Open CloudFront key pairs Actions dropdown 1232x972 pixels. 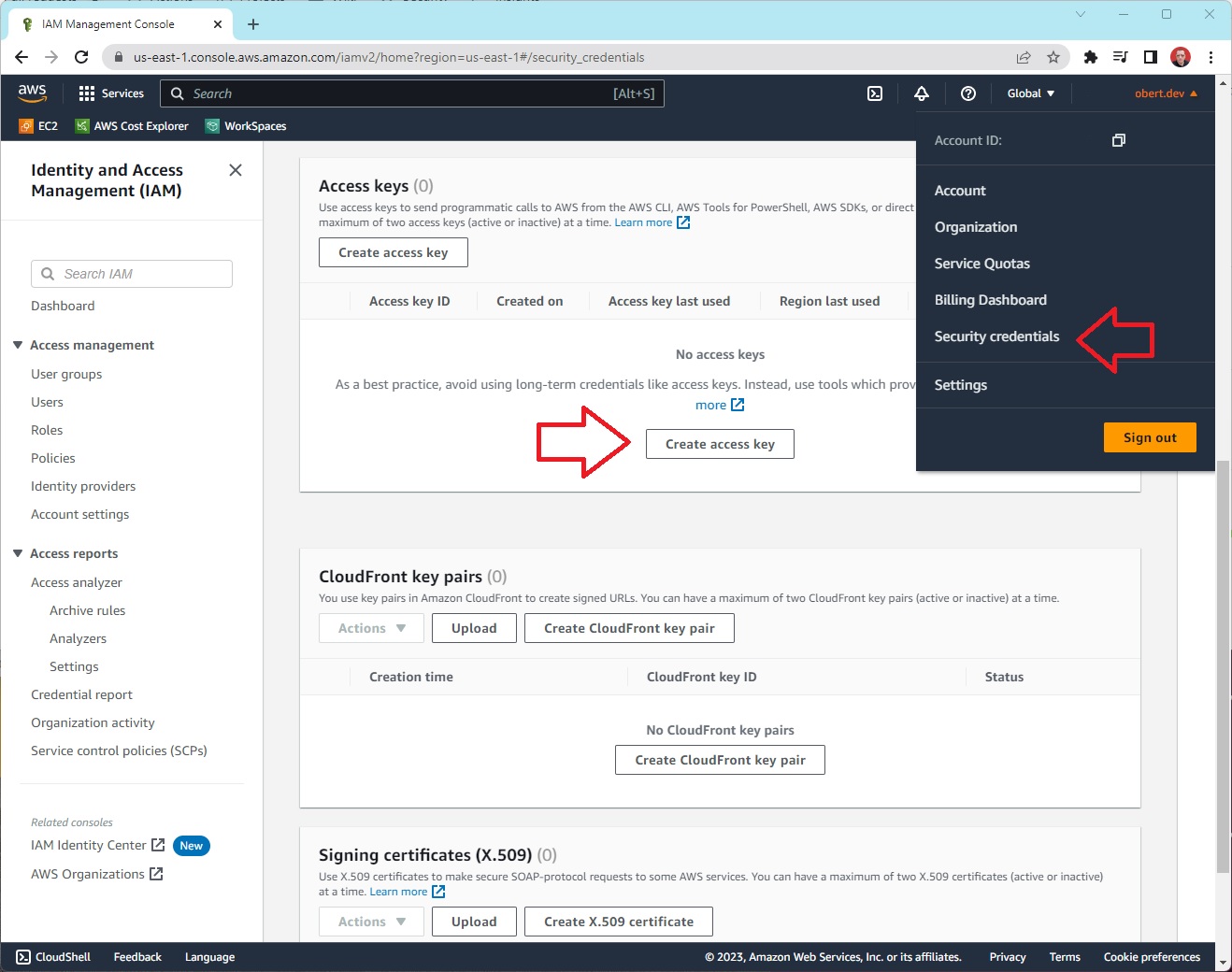(371, 628)
